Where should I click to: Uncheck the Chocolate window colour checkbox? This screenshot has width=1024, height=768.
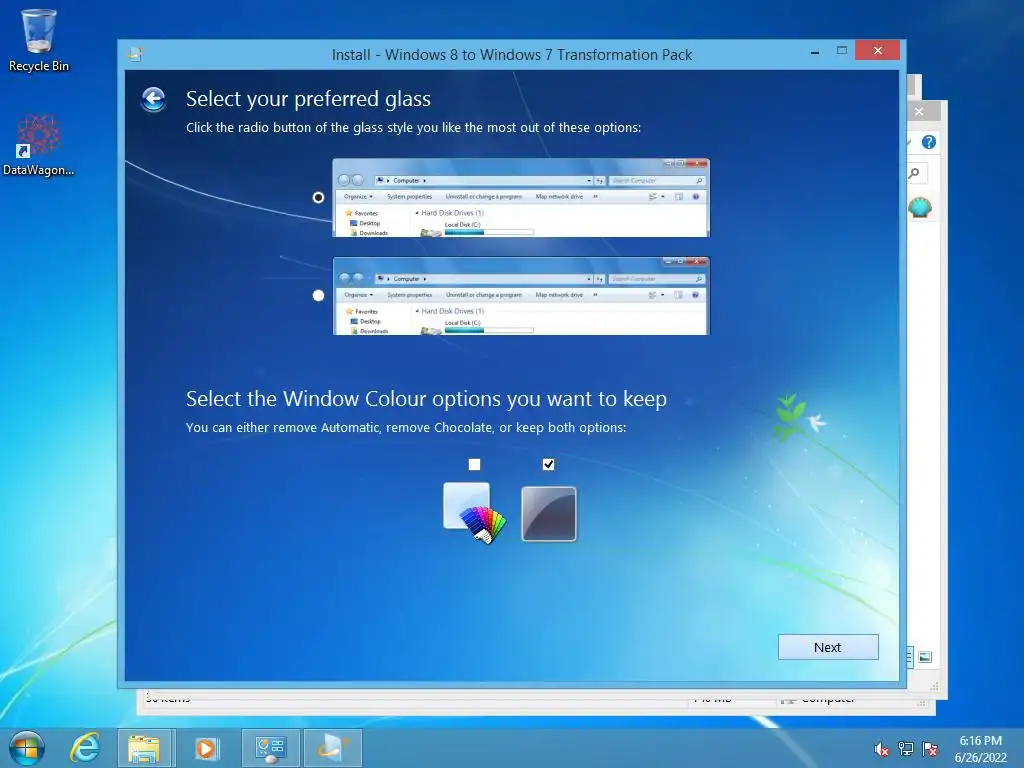tap(549, 464)
